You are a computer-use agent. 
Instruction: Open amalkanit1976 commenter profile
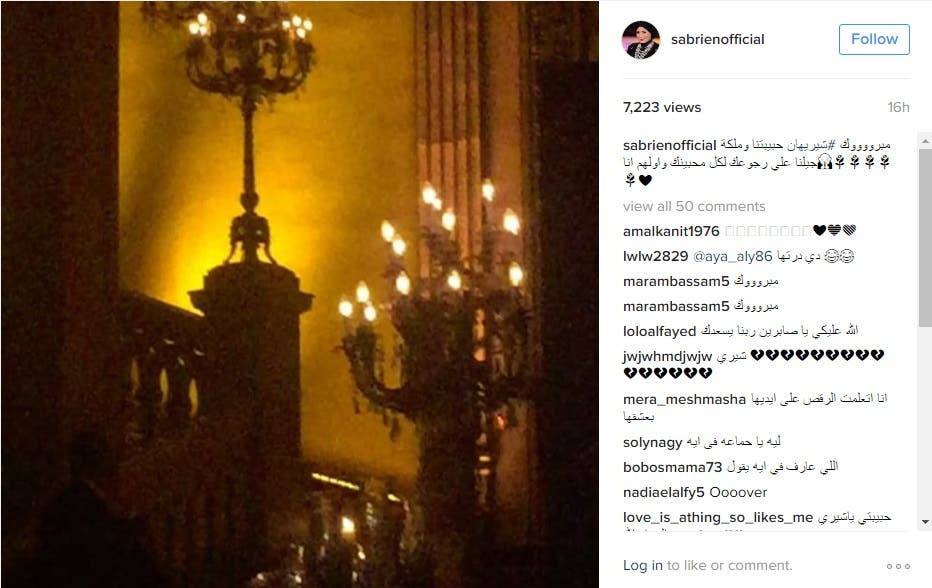(x=671, y=231)
